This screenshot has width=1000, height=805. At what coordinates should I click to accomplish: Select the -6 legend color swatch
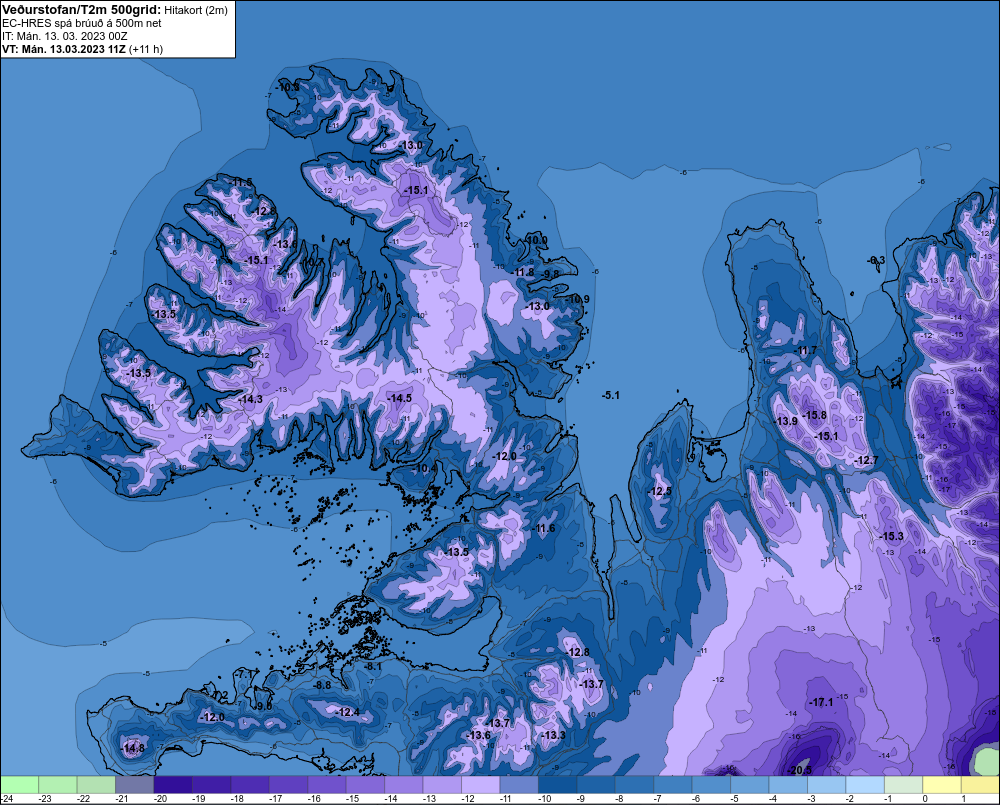[711, 784]
